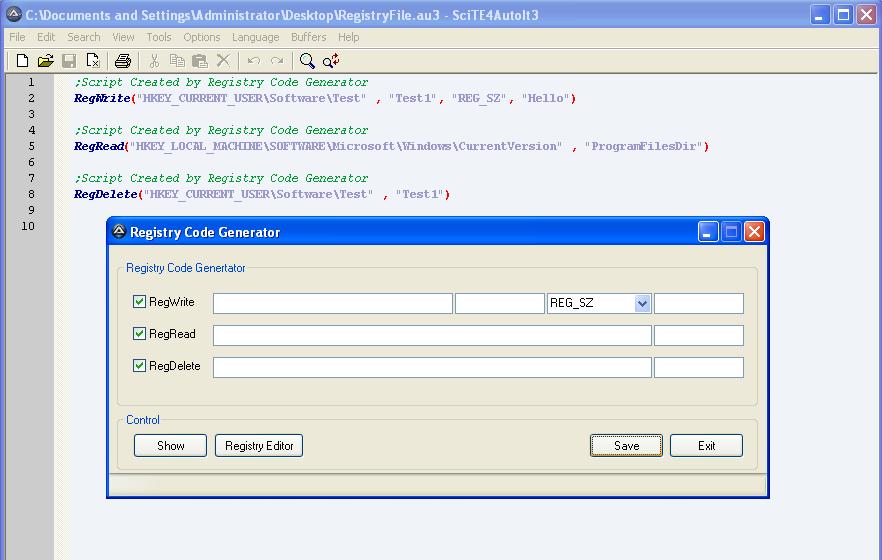Image resolution: width=882 pixels, height=560 pixels.
Task: Close the current file via toolbar icon
Action: click(x=93, y=61)
